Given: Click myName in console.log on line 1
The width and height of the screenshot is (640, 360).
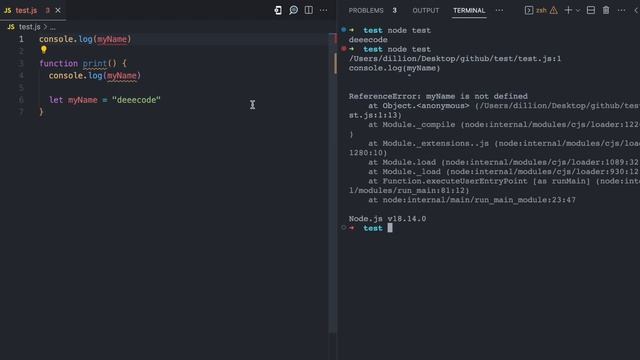Looking at the screenshot, I should tap(112, 39).
